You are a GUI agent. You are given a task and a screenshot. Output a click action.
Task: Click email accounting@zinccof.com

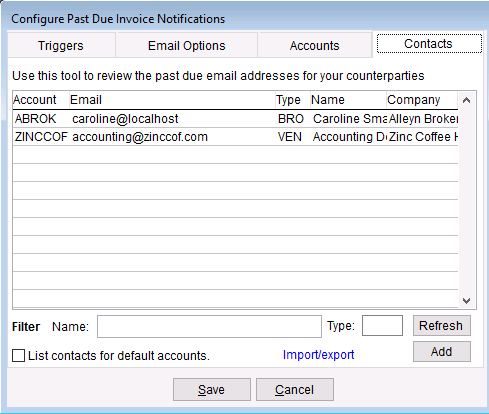click(x=173, y=137)
